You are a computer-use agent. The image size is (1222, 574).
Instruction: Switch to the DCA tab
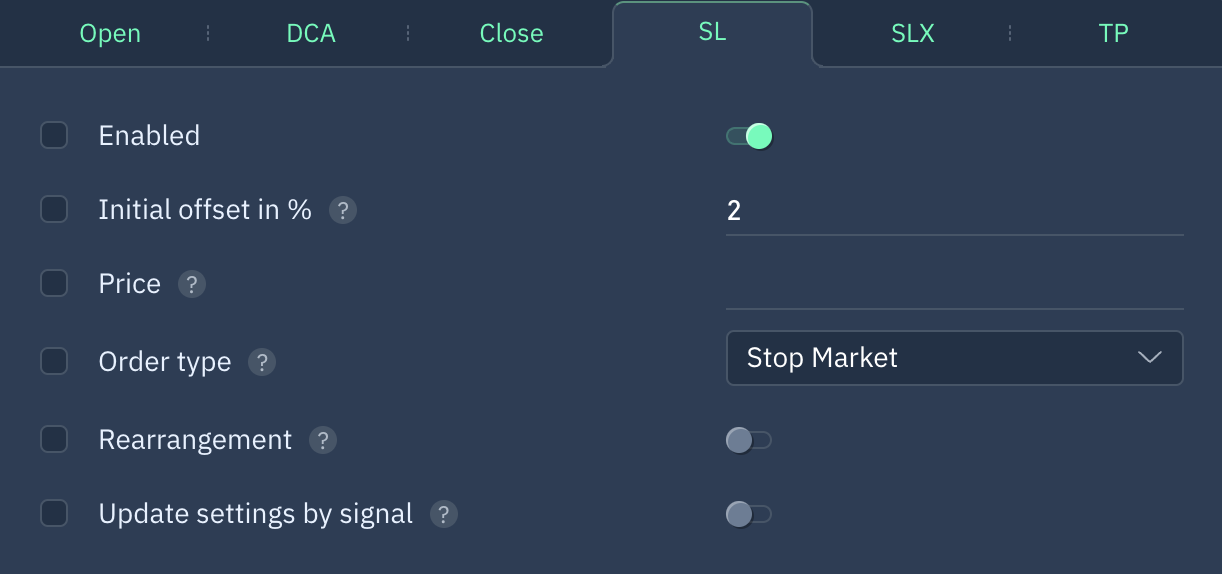tap(311, 33)
